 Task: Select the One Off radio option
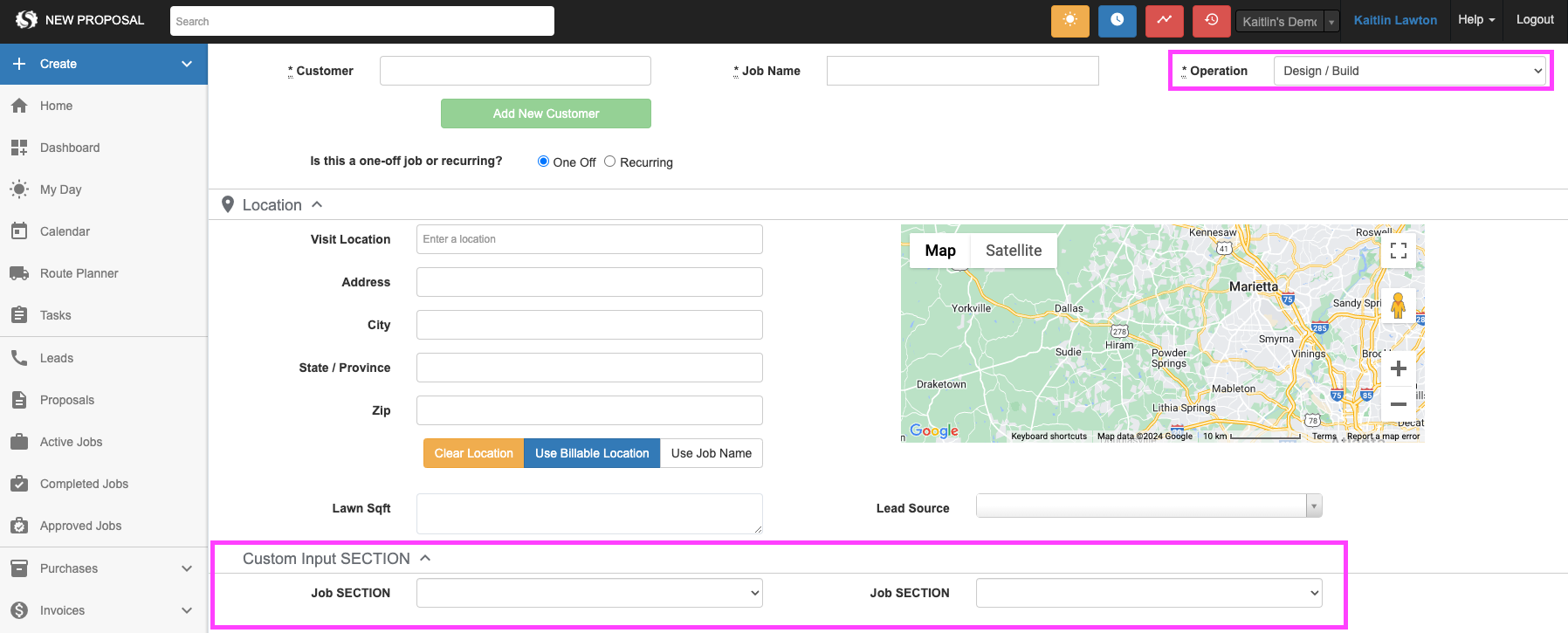pos(543,162)
